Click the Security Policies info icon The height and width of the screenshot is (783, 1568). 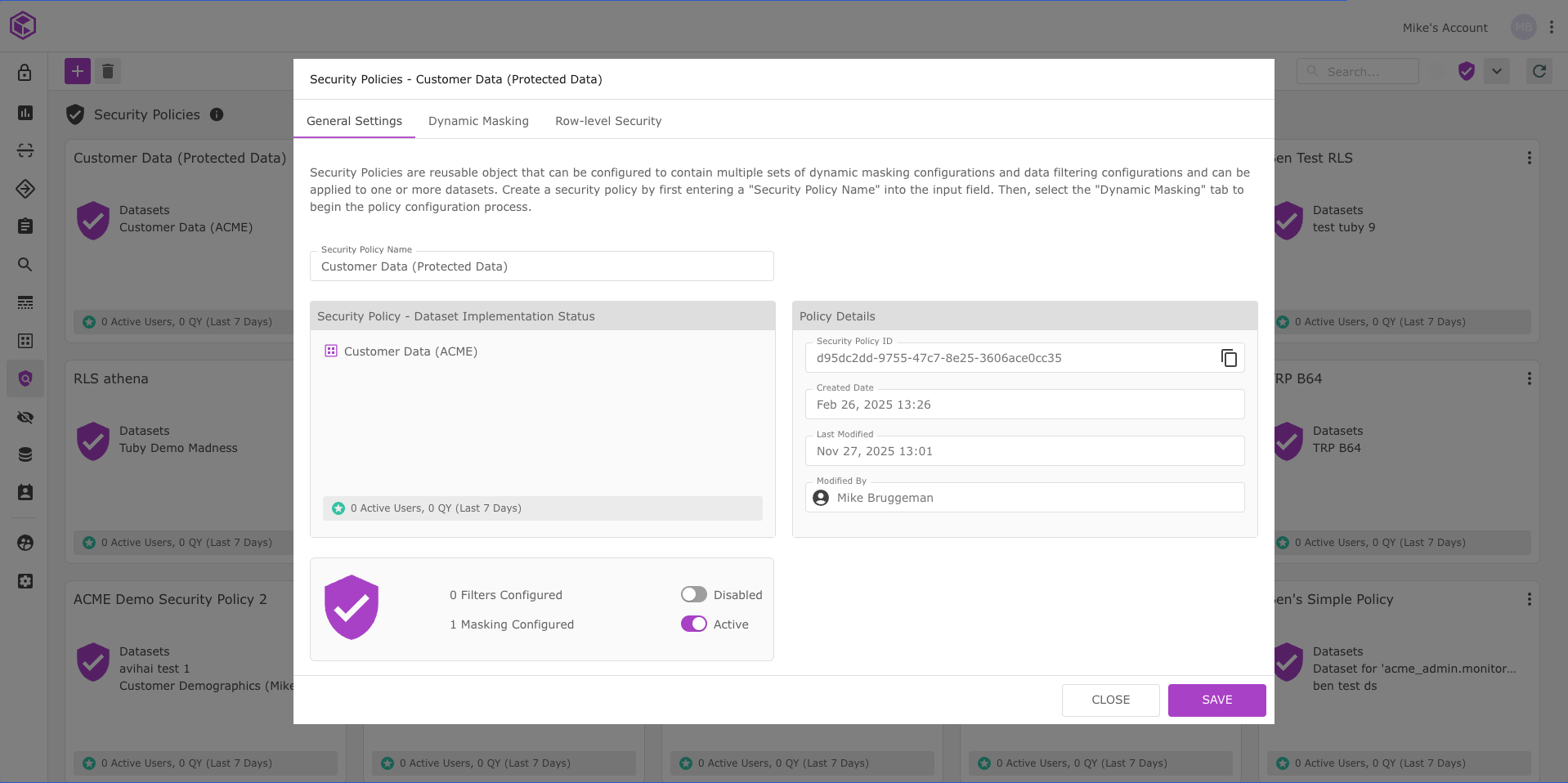pyautogui.click(x=217, y=114)
